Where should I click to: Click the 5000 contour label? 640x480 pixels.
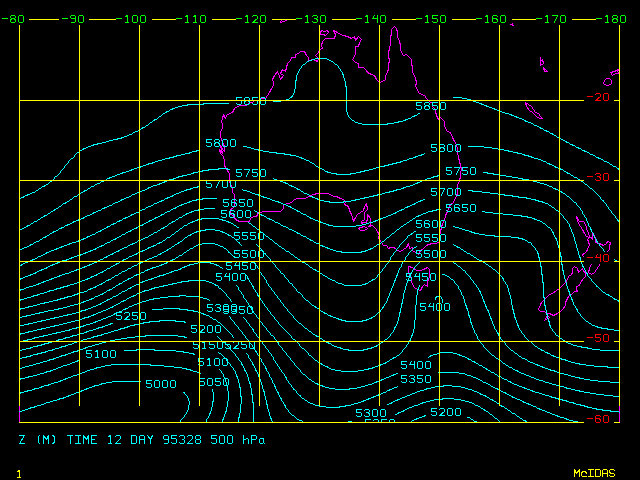[160, 384]
